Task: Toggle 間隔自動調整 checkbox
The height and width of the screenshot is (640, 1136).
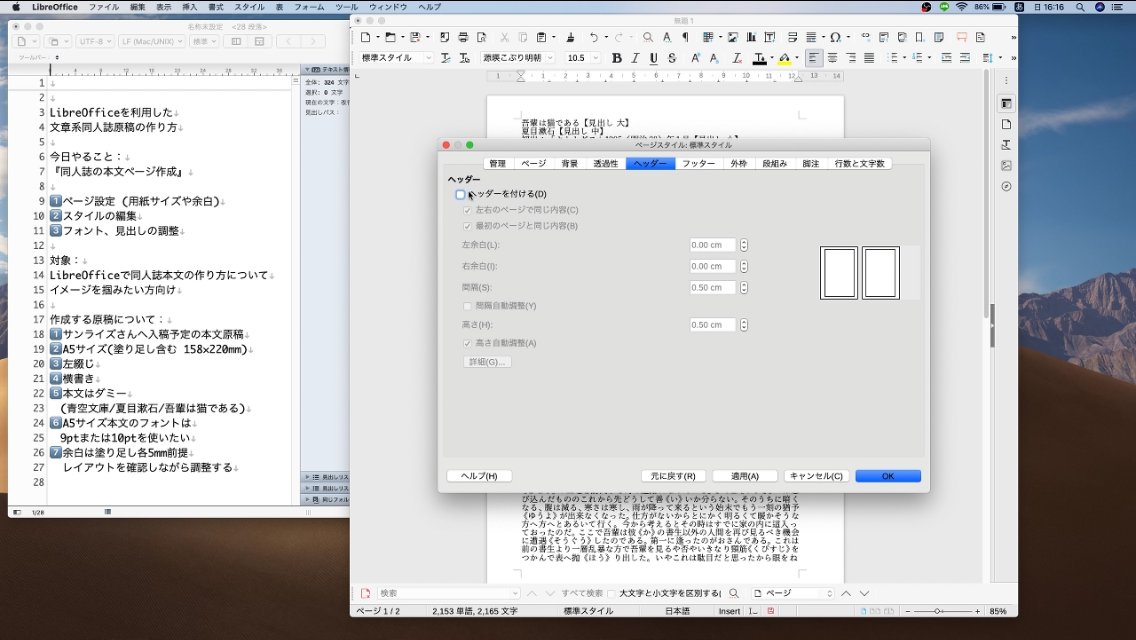Action: pyautogui.click(x=467, y=306)
